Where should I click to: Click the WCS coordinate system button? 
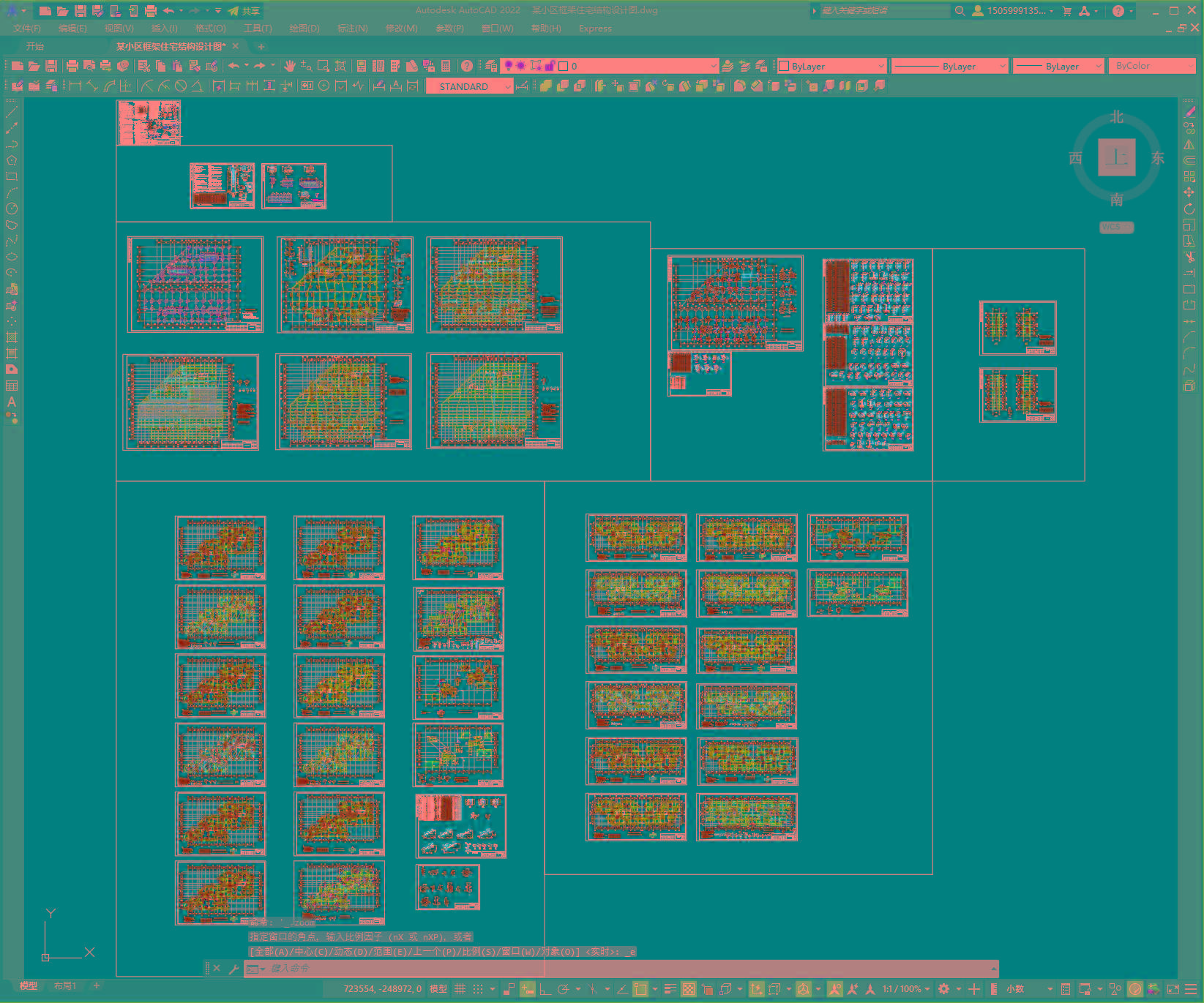click(x=1116, y=227)
